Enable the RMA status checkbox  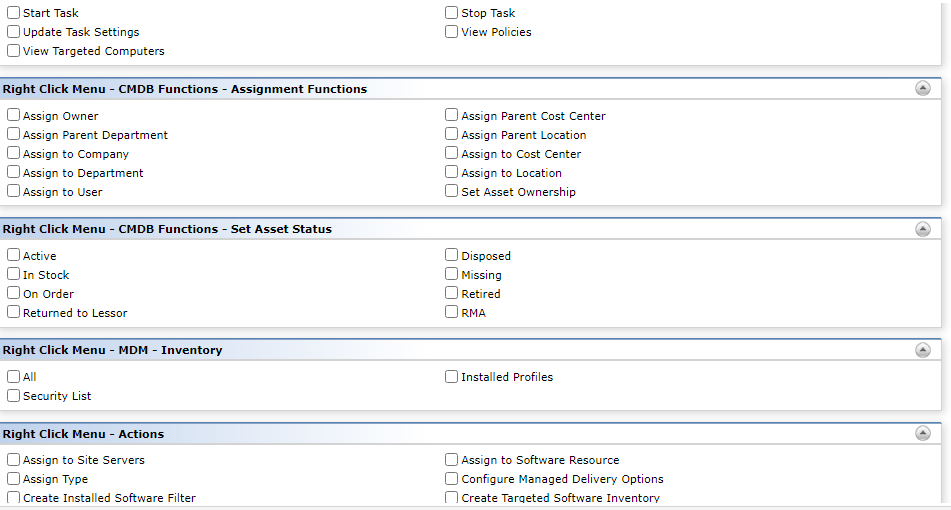pyautogui.click(x=451, y=312)
